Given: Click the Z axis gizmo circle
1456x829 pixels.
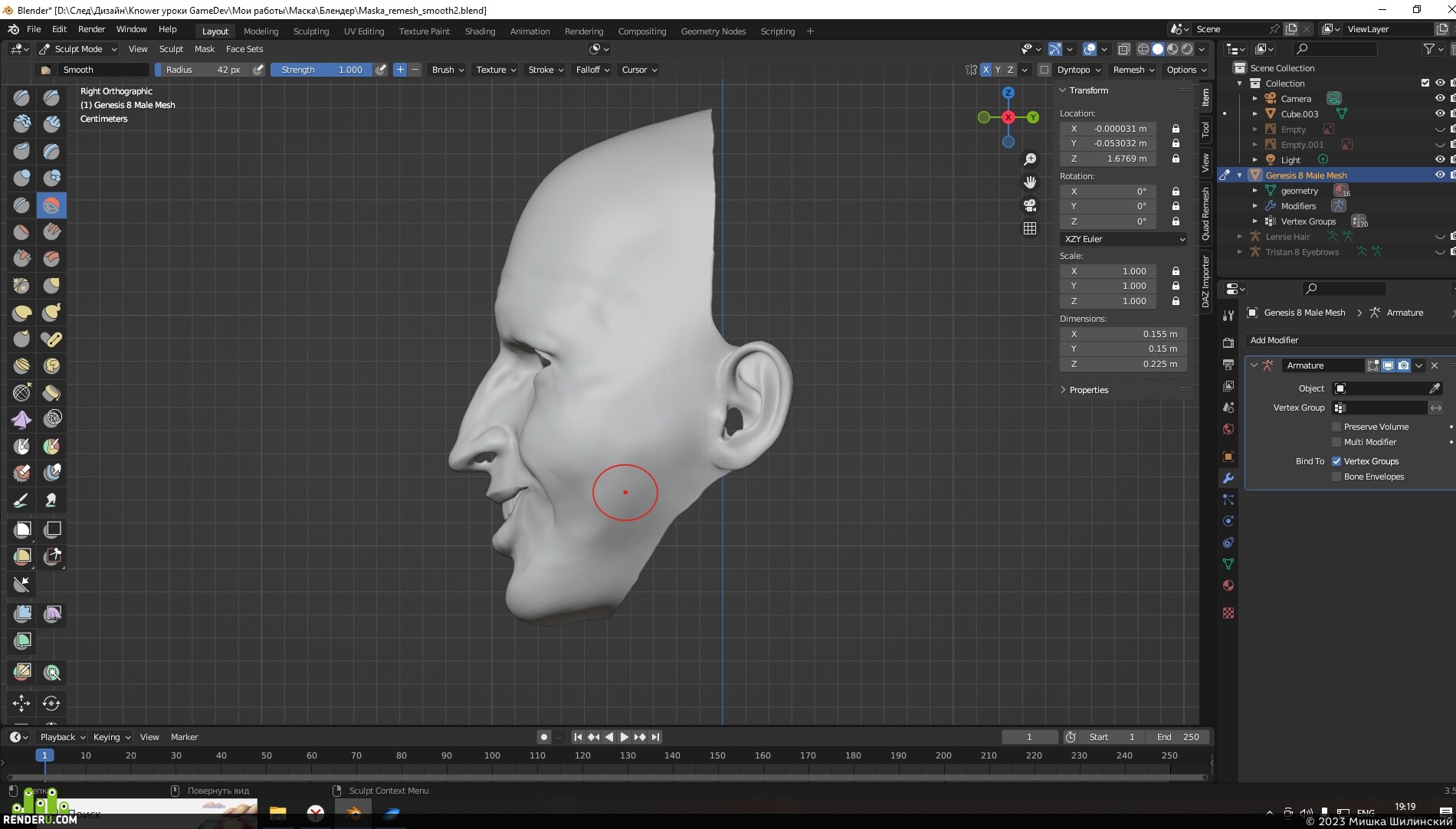Looking at the screenshot, I should click(x=1008, y=93).
